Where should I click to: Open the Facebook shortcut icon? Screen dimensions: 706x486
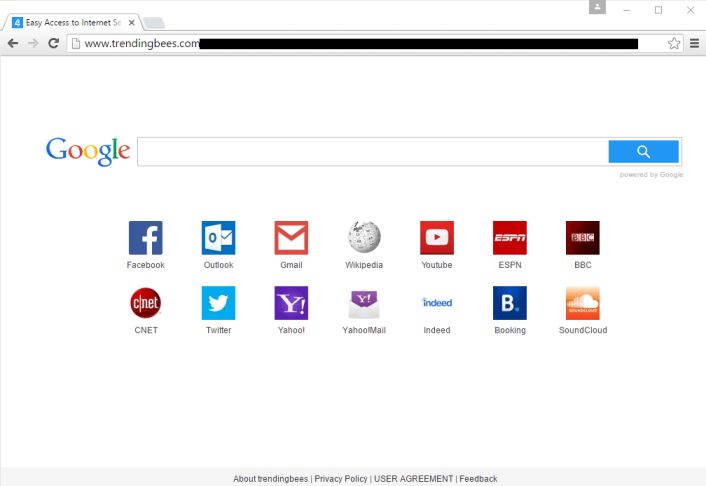[145, 238]
